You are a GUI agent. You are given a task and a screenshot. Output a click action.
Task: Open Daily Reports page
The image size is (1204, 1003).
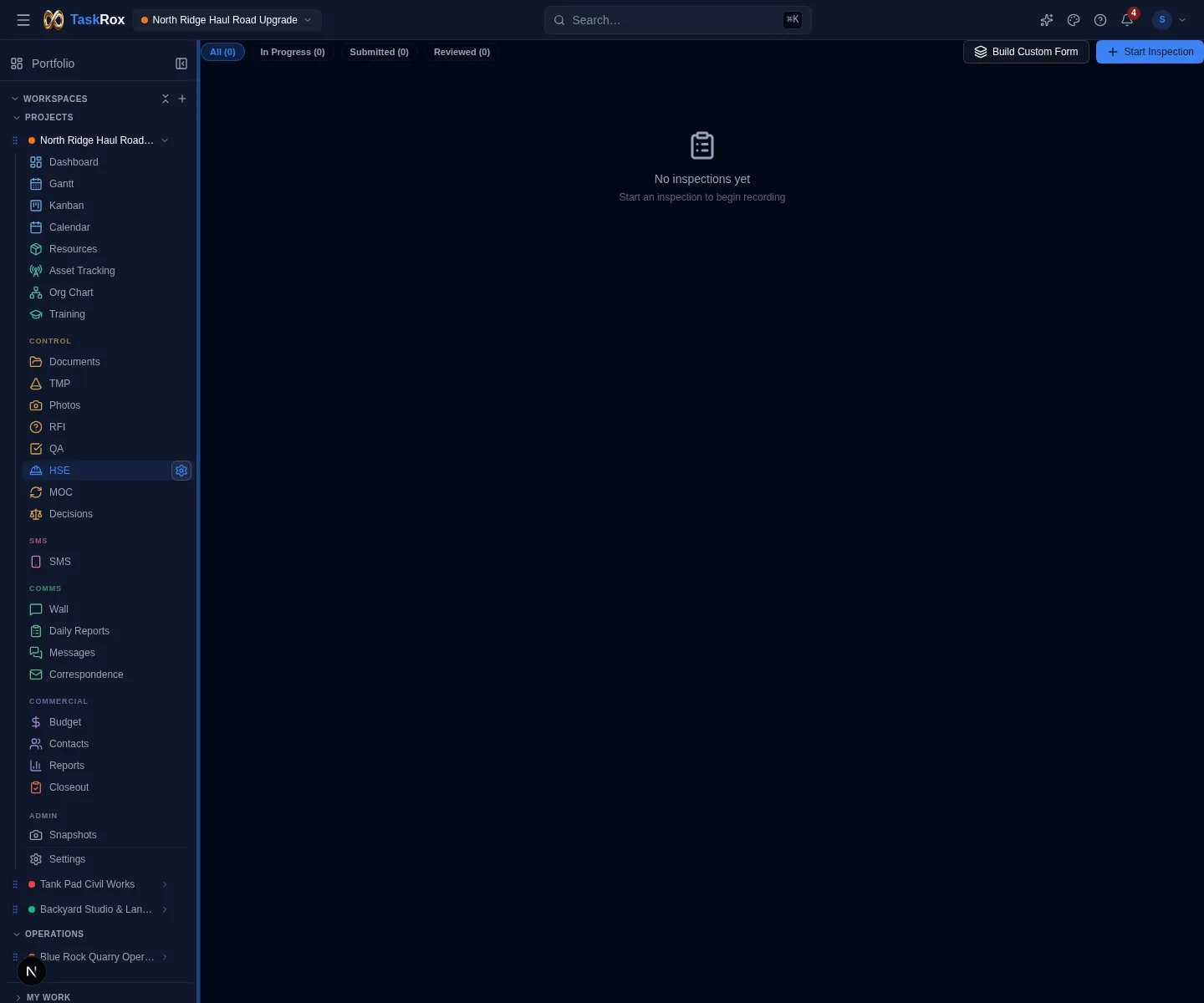[x=107, y=631]
